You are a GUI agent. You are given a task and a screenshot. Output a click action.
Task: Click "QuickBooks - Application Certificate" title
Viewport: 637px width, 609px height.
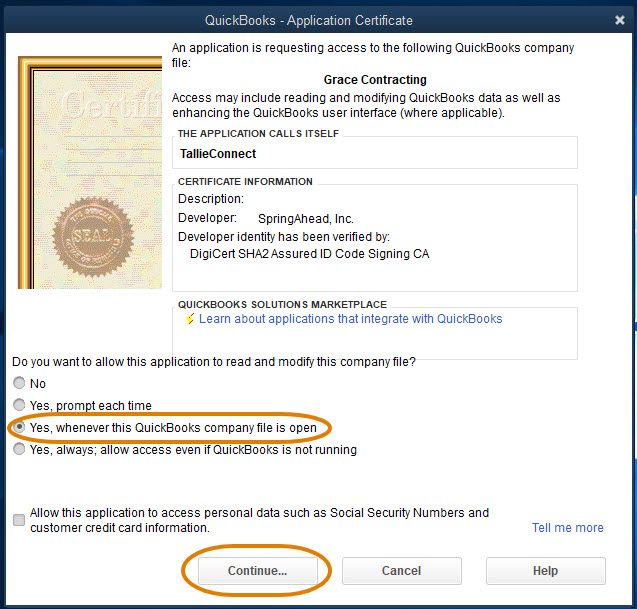[309, 20]
